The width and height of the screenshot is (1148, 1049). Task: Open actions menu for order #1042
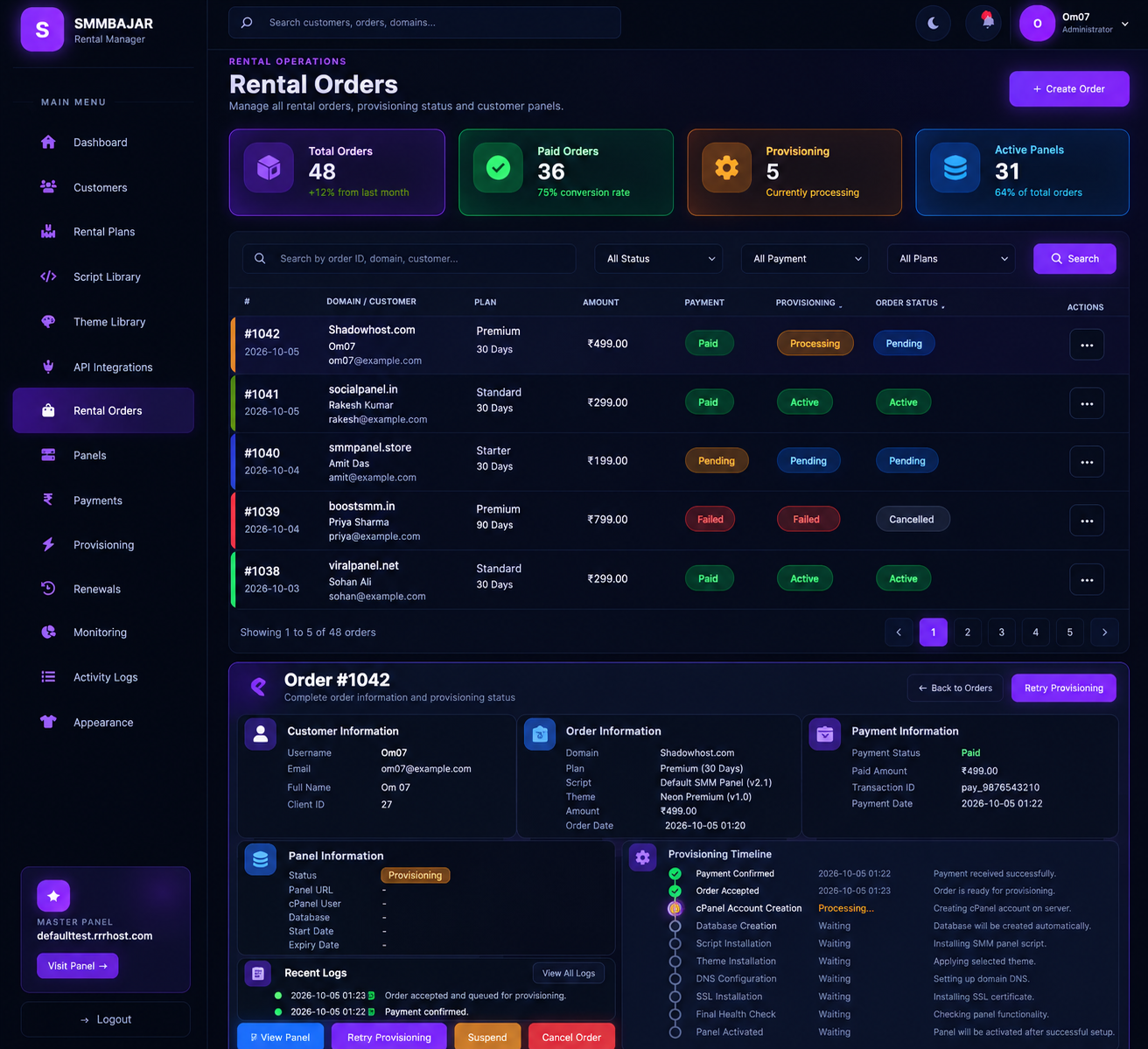tap(1087, 345)
